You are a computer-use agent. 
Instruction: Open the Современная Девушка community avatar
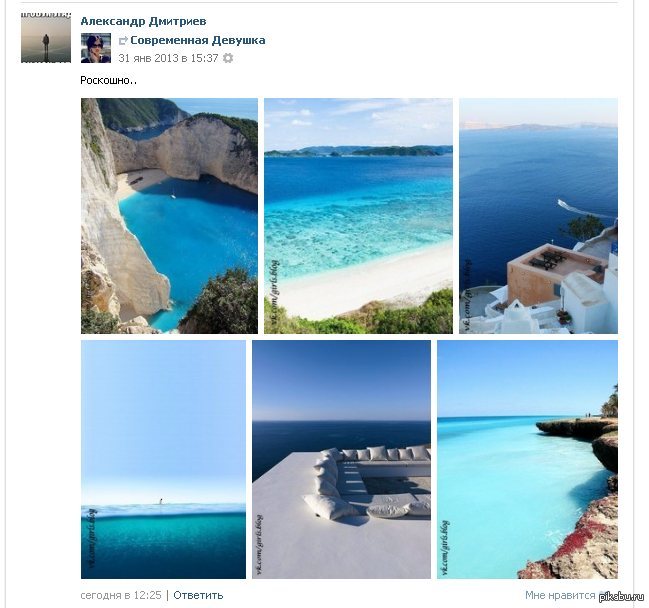pyautogui.click(x=96, y=48)
